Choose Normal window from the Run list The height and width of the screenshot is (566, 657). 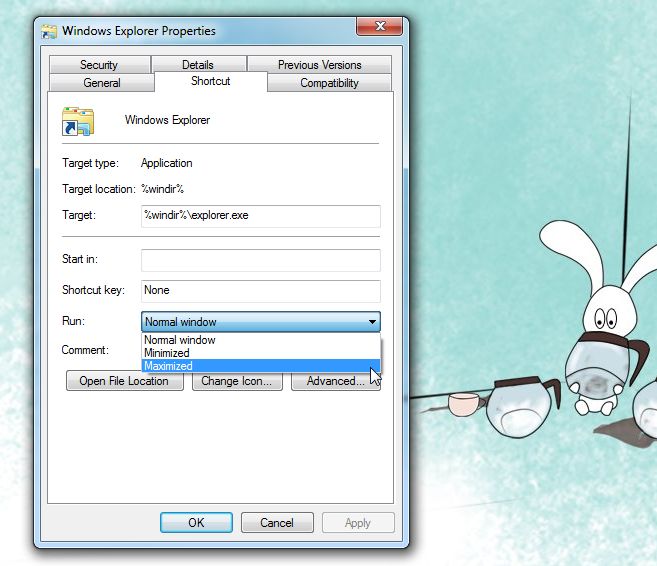tap(261, 340)
